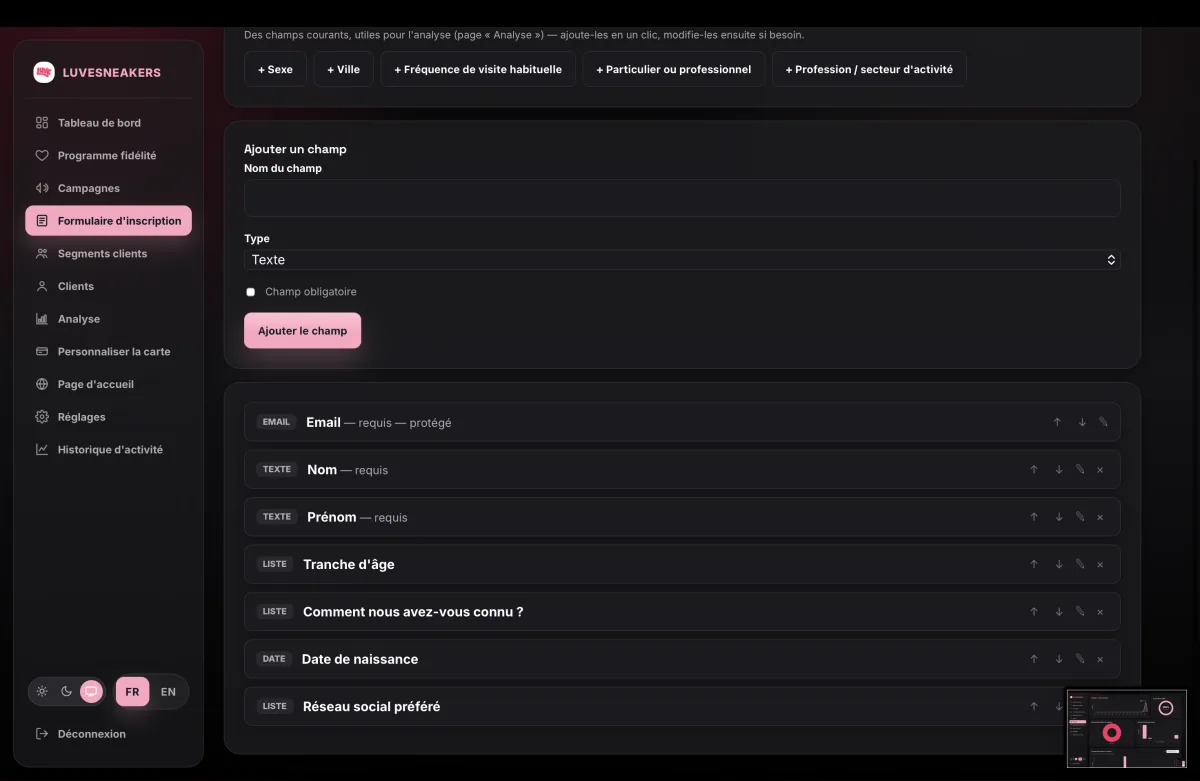Add the suggested + Ville field
This screenshot has height=781, width=1200.
pyautogui.click(x=343, y=70)
